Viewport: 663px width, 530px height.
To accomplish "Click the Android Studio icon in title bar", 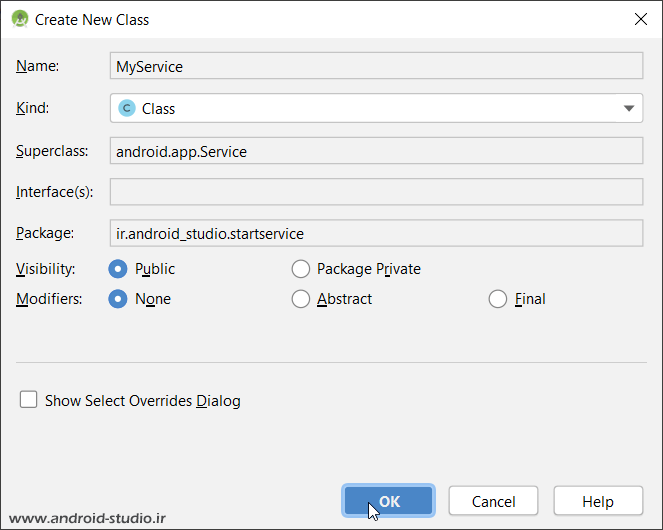I will click(19, 19).
